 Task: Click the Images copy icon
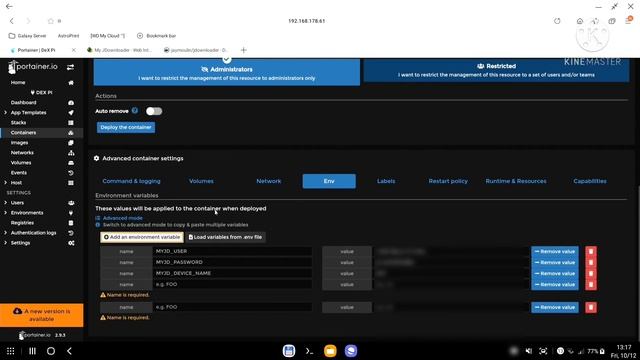tap(71, 143)
